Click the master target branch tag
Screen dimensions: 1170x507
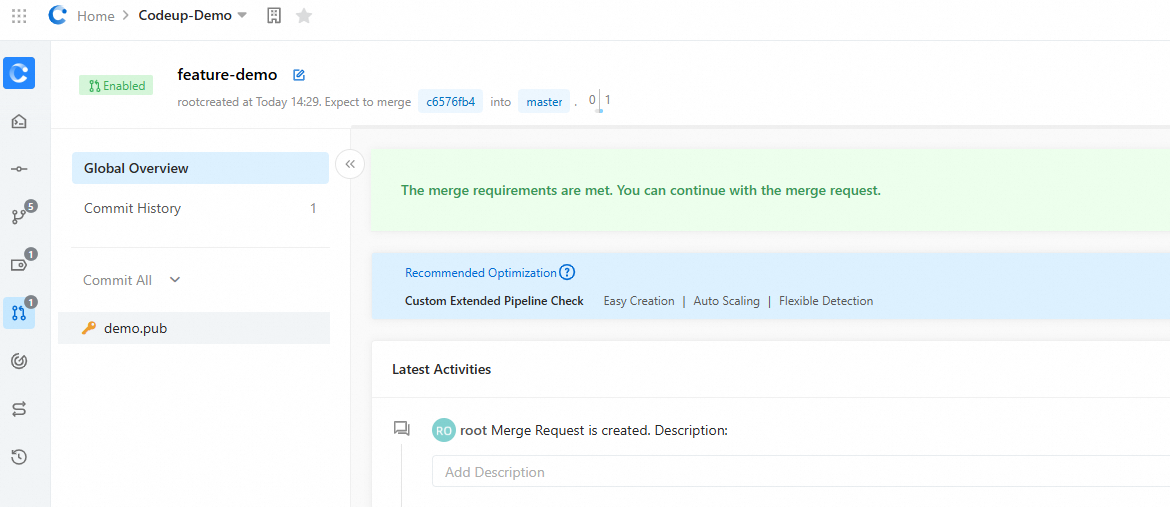coord(544,101)
